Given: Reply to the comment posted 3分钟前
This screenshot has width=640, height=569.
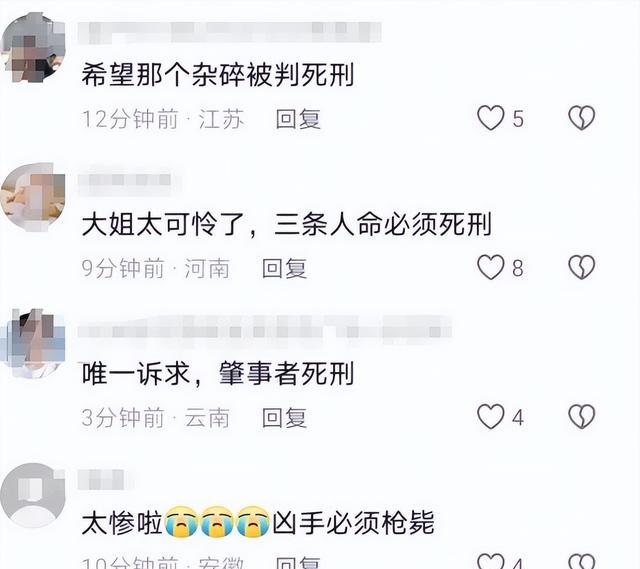Looking at the screenshot, I should 284,418.
